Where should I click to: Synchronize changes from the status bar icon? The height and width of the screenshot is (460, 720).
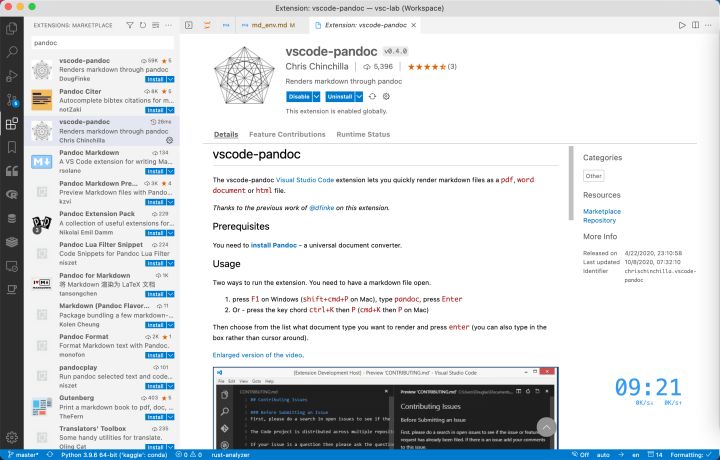point(50,455)
